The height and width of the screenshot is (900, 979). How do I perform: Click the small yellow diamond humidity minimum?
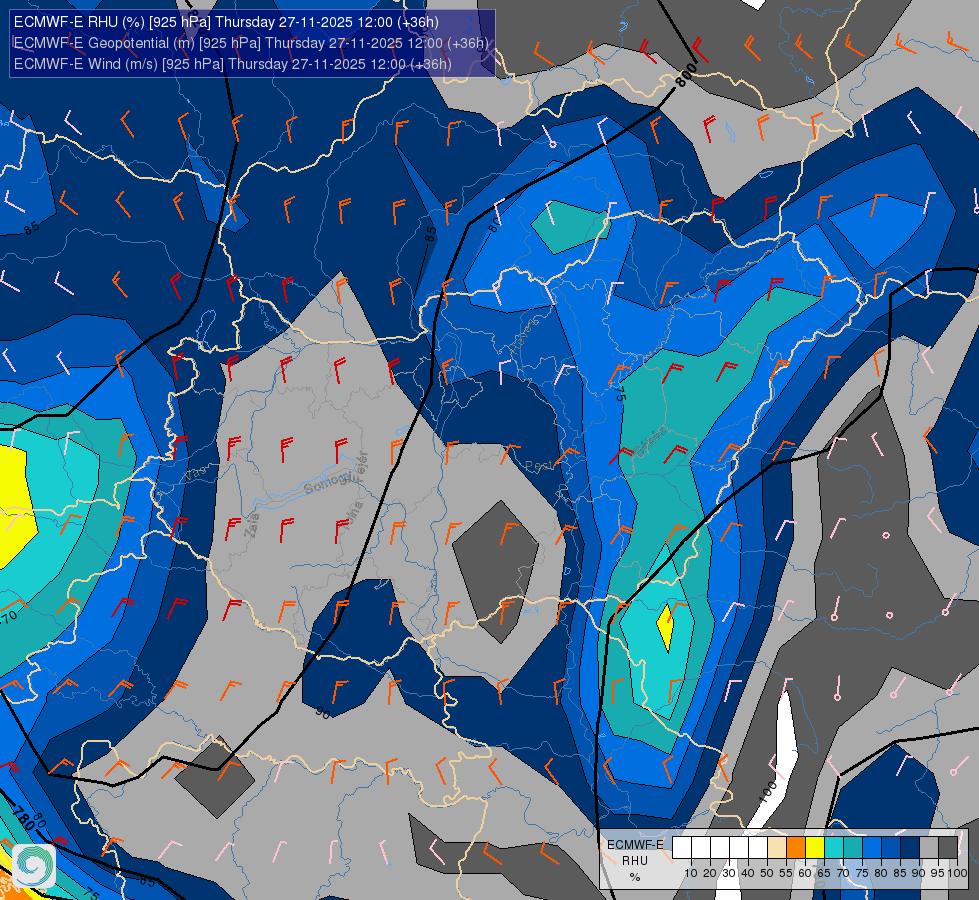tap(666, 628)
